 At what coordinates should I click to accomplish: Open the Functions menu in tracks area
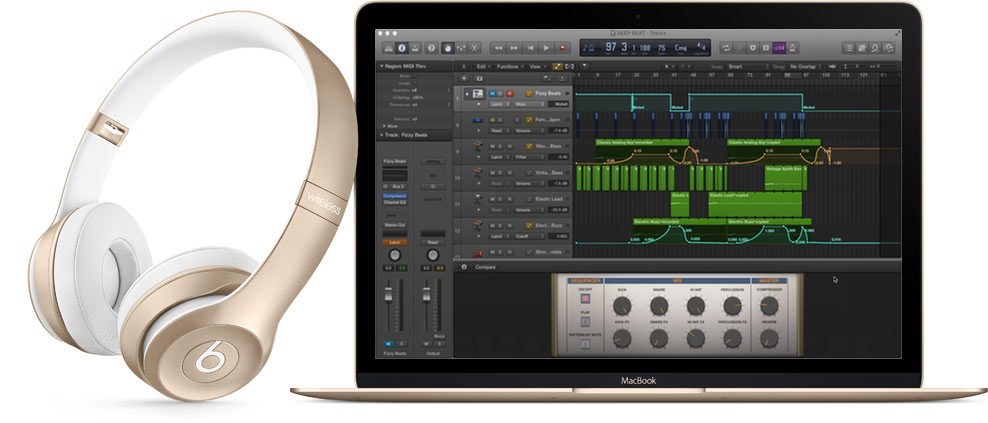tap(509, 66)
